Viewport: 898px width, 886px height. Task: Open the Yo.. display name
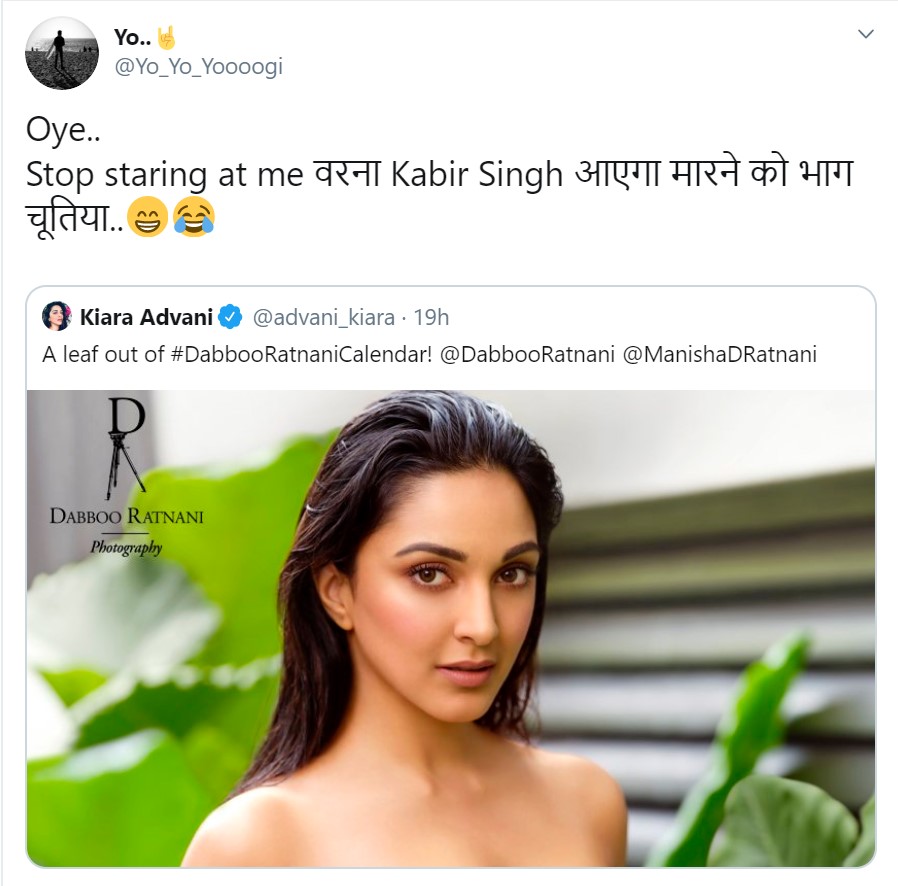coord(132,37)
